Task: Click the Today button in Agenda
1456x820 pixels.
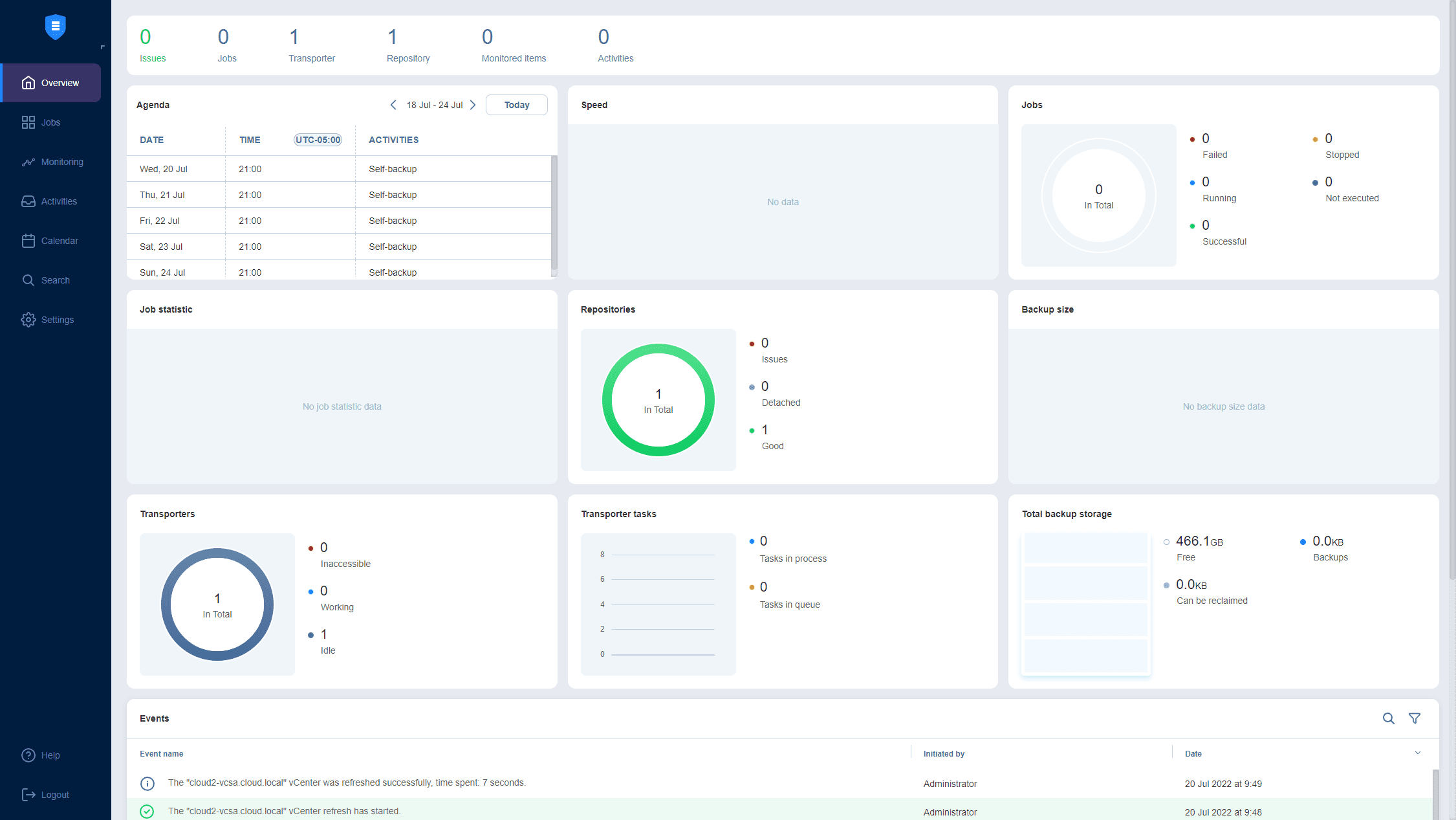Action: click(516, 105)
